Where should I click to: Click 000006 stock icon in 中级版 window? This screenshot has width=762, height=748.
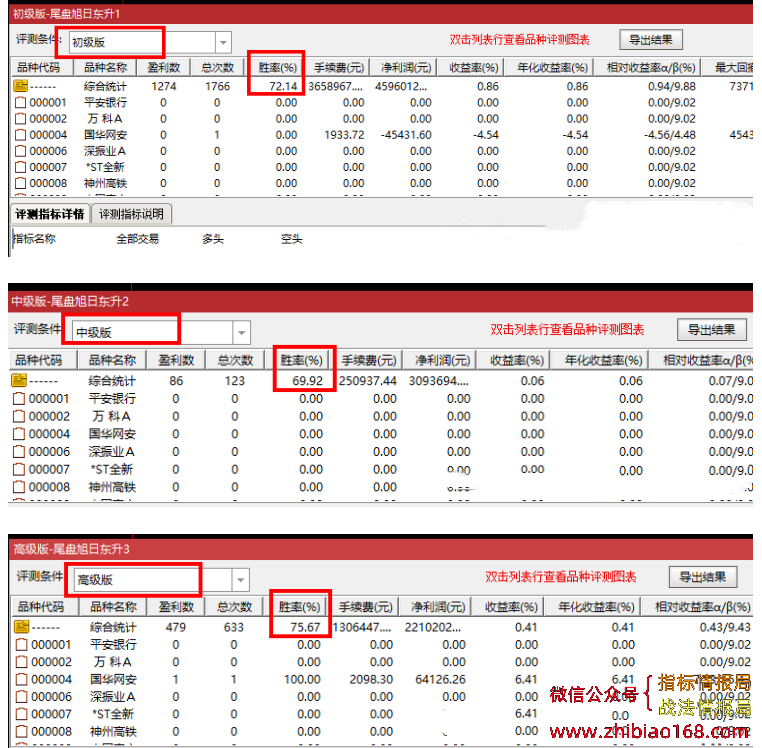coord(19,452)
